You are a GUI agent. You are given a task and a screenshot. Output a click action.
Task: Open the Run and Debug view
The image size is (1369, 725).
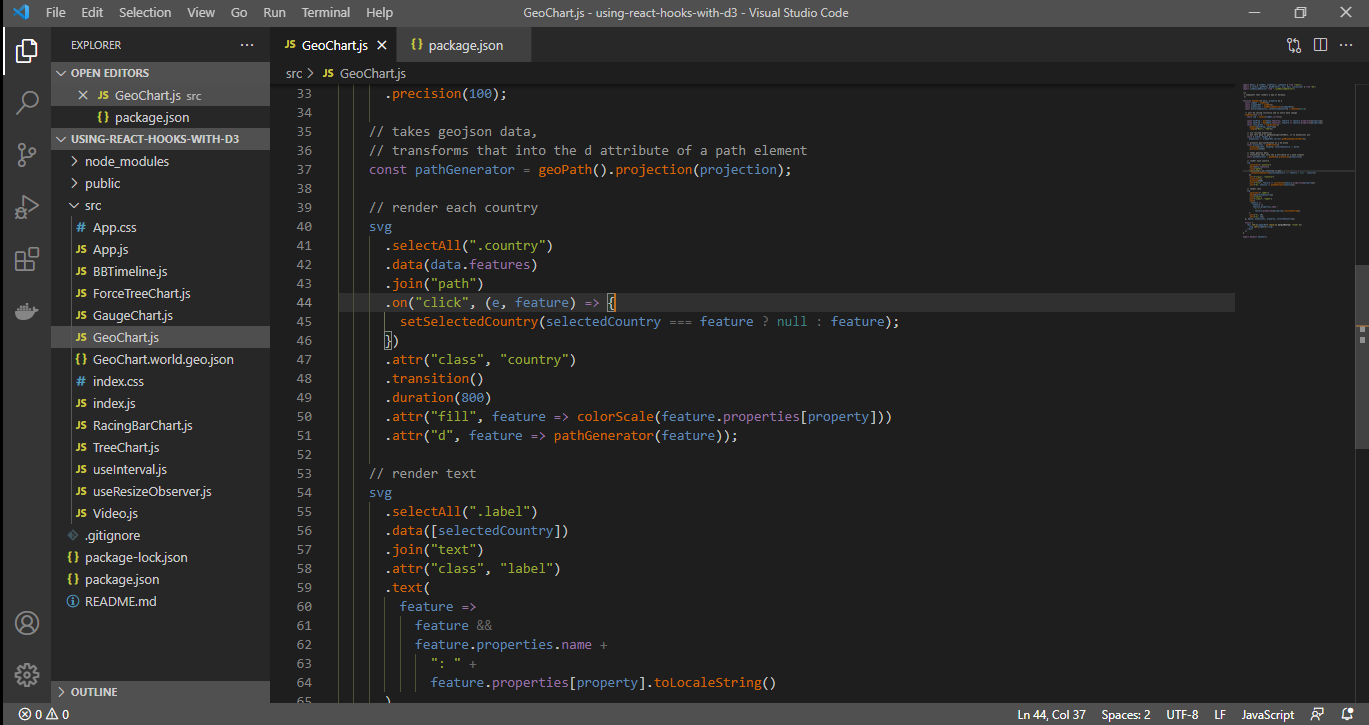point(26,207)
